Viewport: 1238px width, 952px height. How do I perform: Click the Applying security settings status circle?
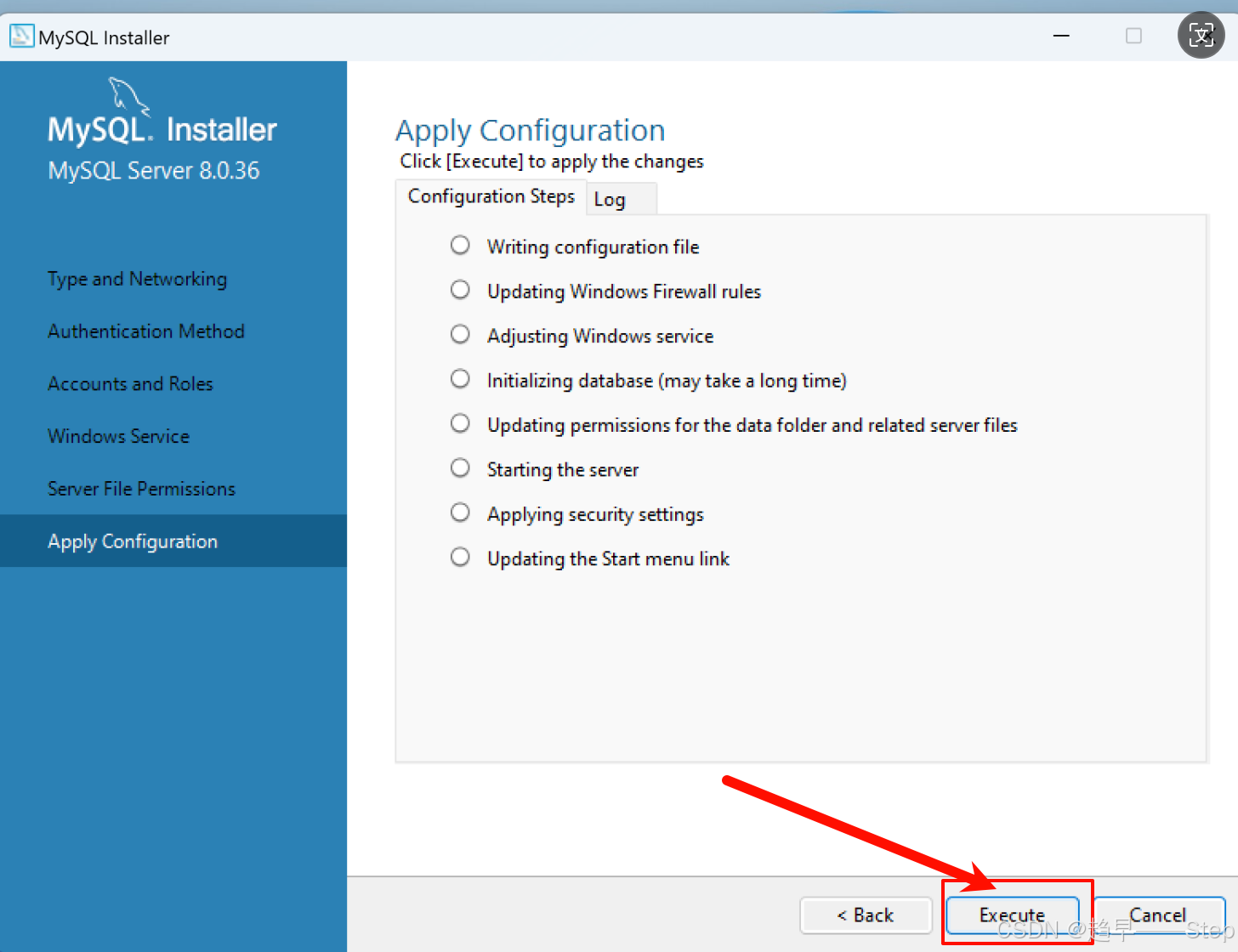(460, 513)
